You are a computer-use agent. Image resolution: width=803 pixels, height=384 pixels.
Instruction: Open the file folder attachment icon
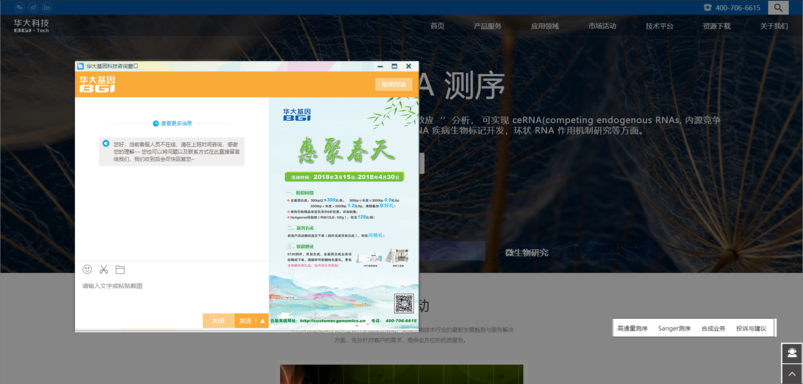[x=120, y=269]
